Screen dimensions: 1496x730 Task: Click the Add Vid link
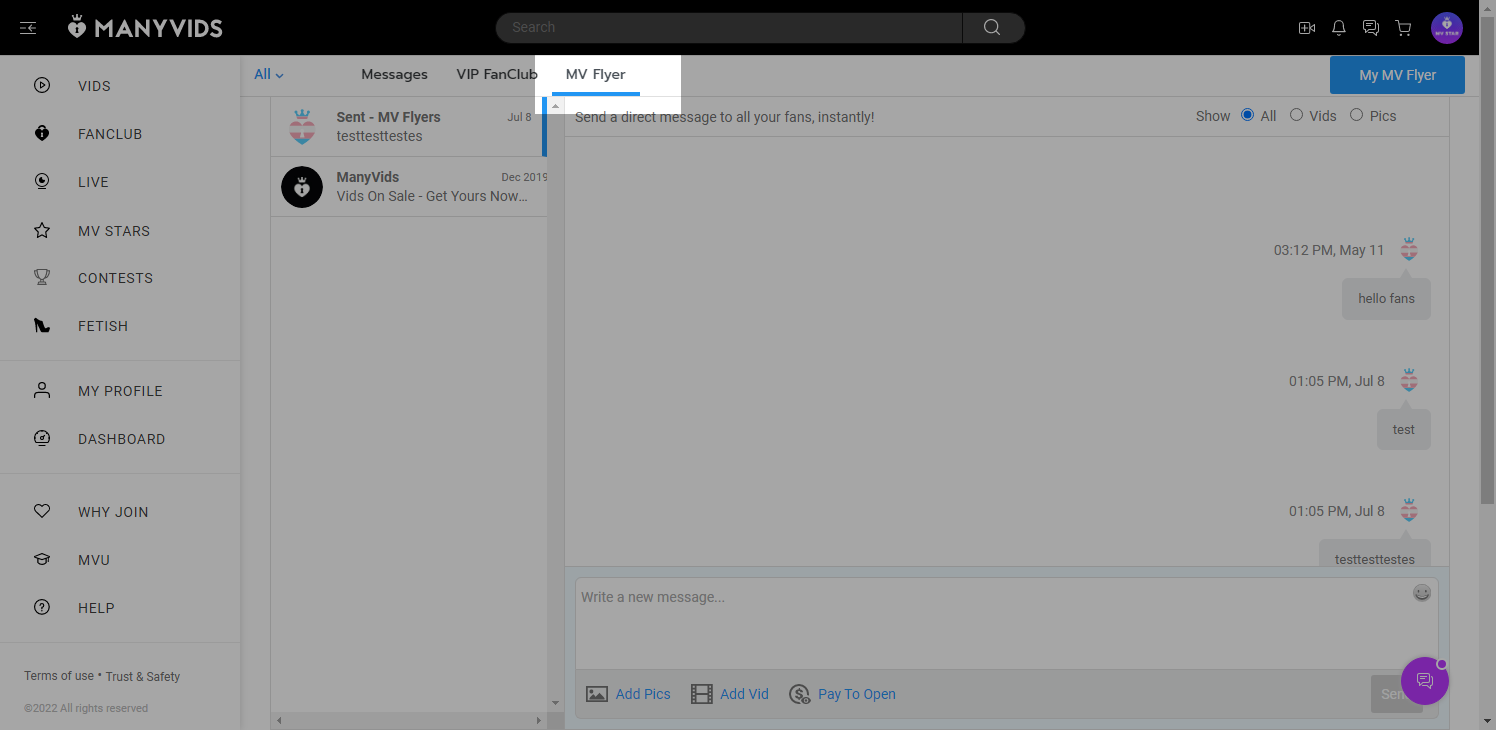(744, 694)
